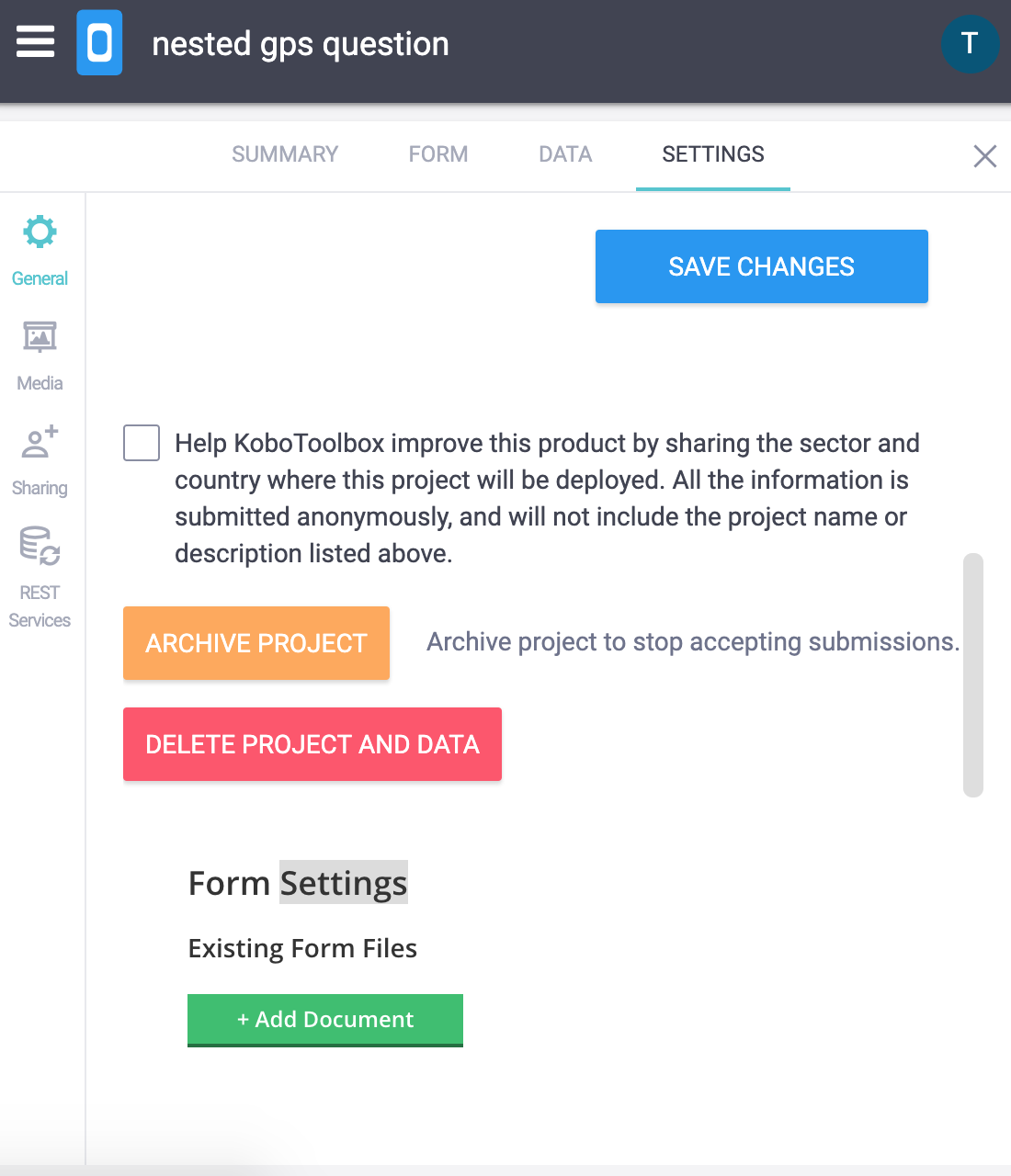The width and height of the screenshot is (1011, 1176).
Task: Switch to the FORM tab
Action: [438, 154]
